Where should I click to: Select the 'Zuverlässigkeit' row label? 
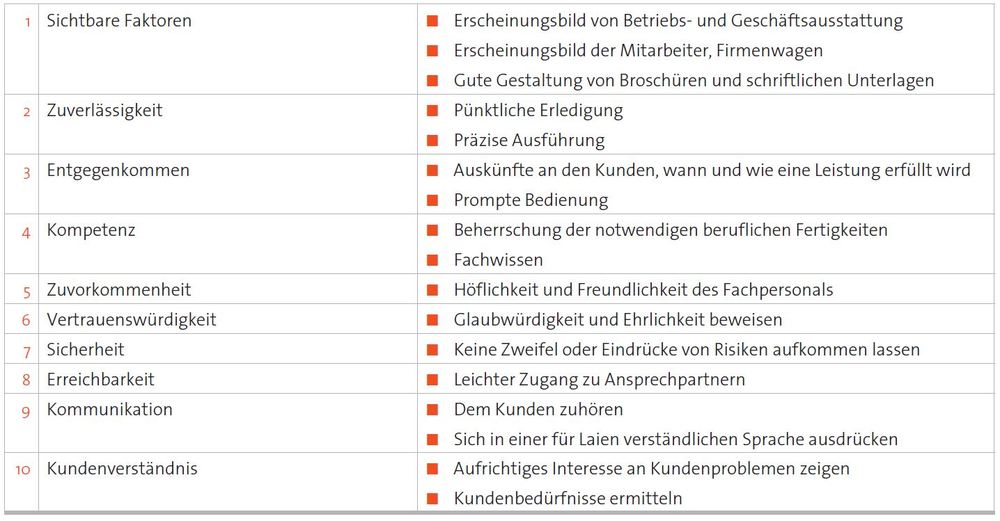105,111
